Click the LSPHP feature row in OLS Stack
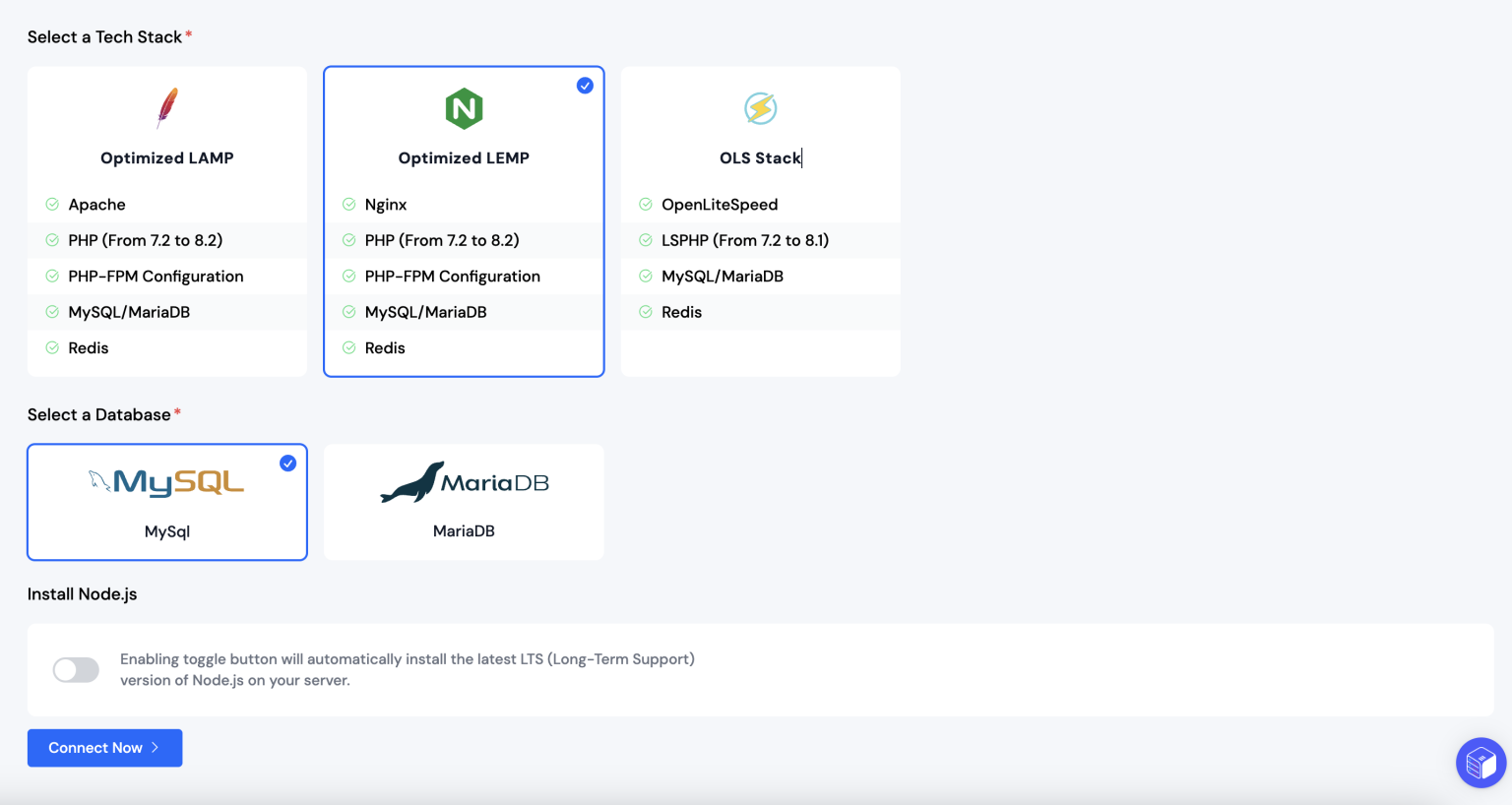This screenshot has height=805, width=1512. click(745, 239)
